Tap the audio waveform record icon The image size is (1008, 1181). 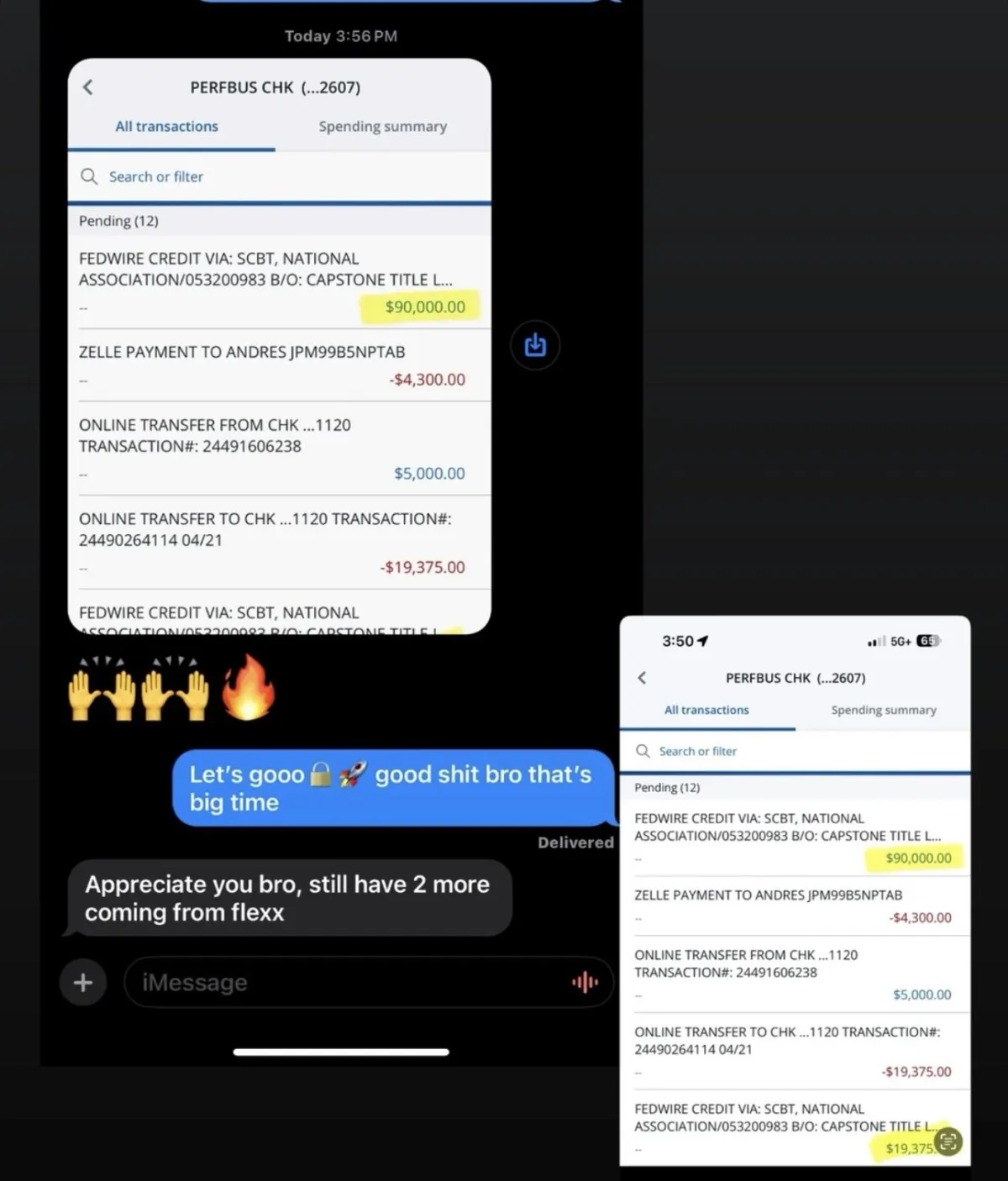tap(585, 982)
